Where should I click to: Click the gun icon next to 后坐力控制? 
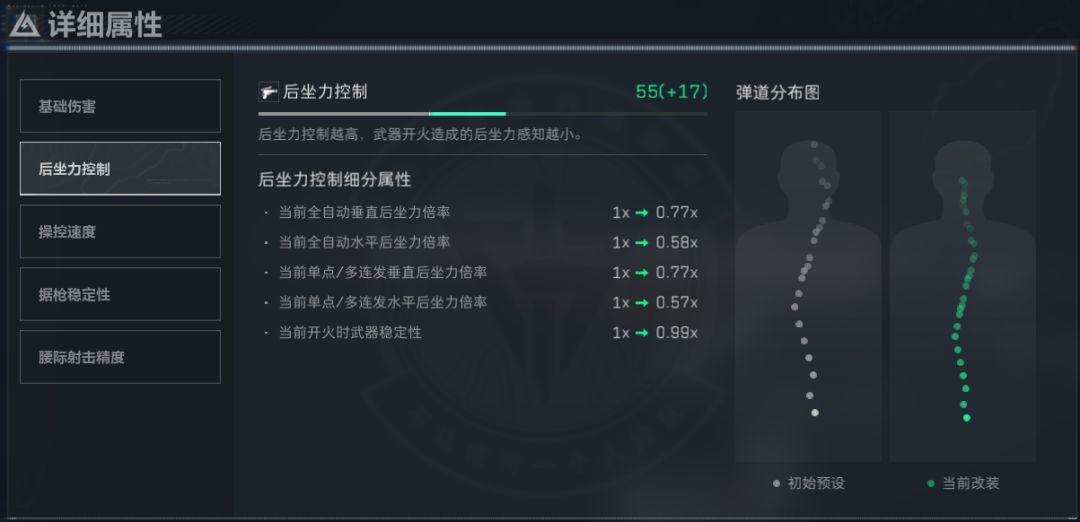click(267, 92)
